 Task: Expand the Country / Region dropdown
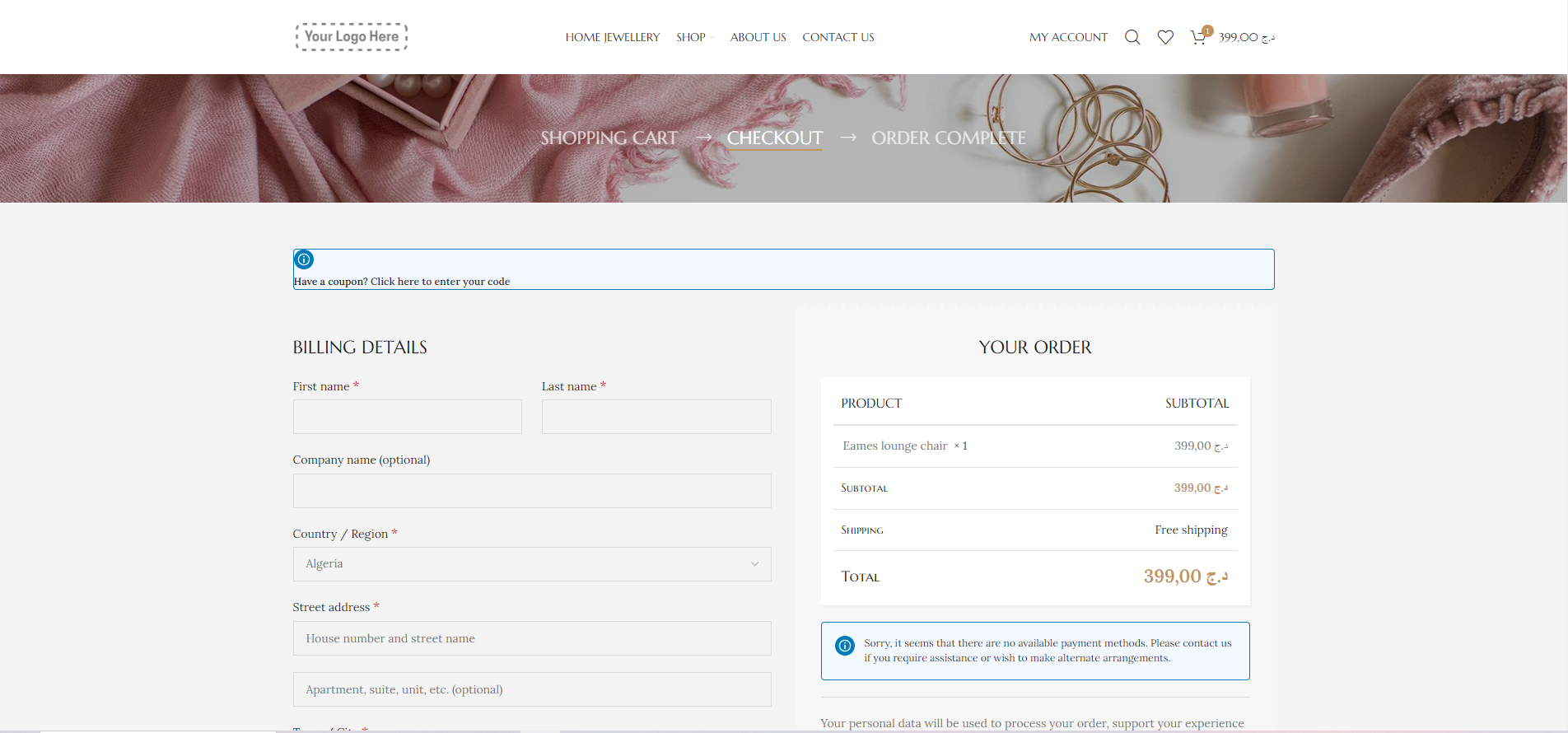531,564
